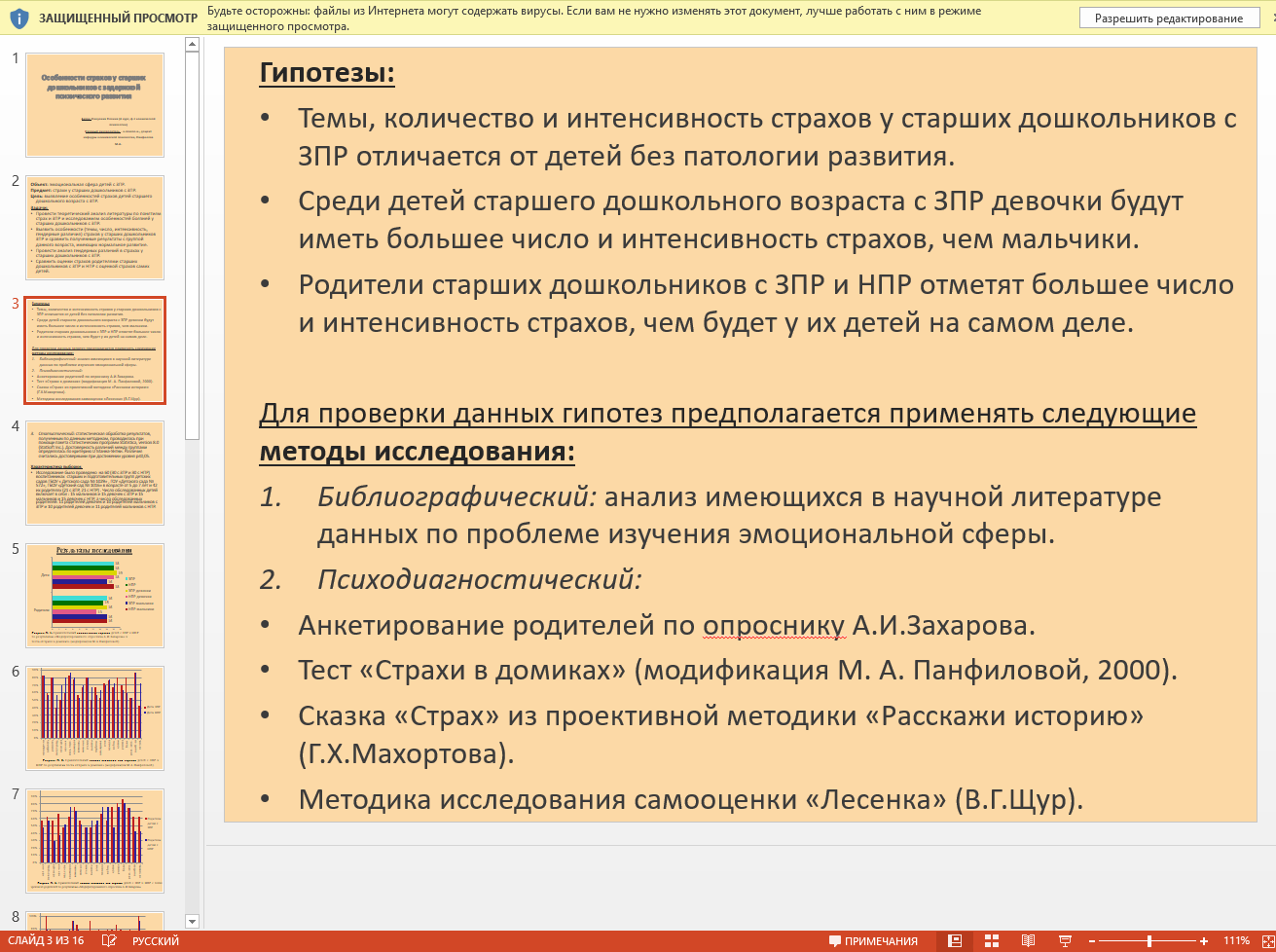Start the slide show from status bar
The width and height of the screenshot is (1276, 952).
point(1065,941)
